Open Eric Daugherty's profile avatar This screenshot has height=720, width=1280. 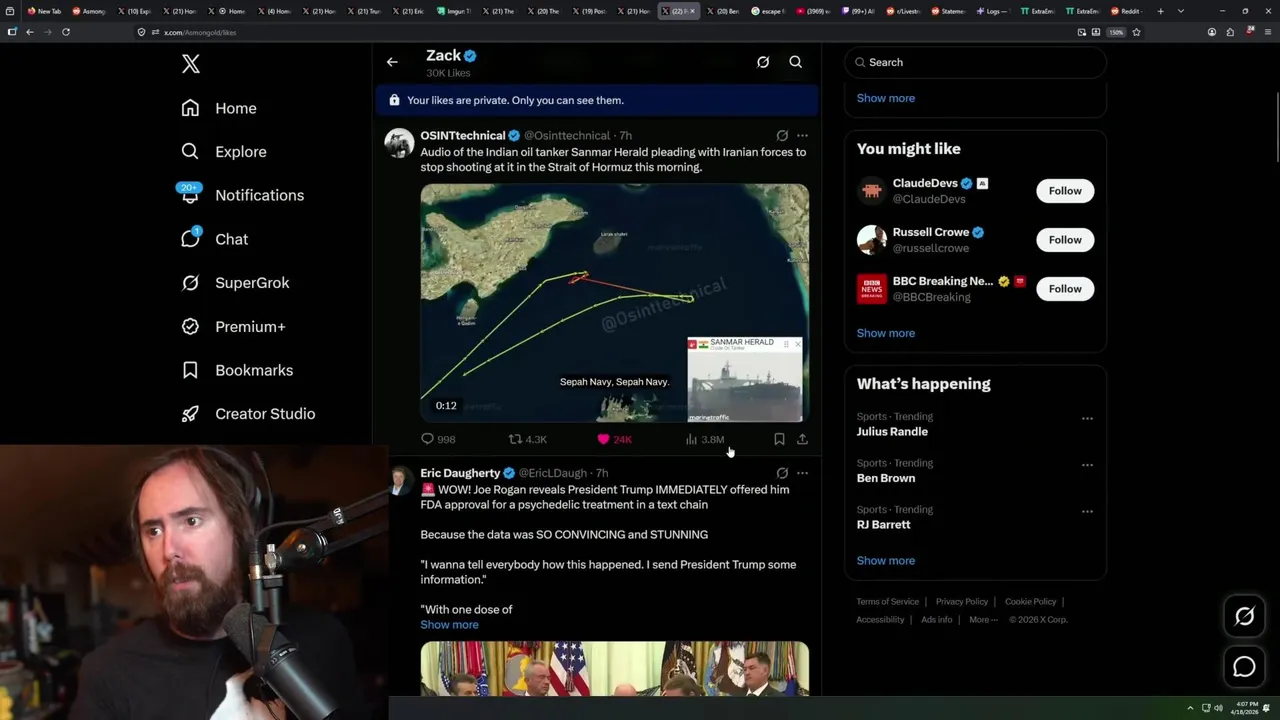point(400,481)
